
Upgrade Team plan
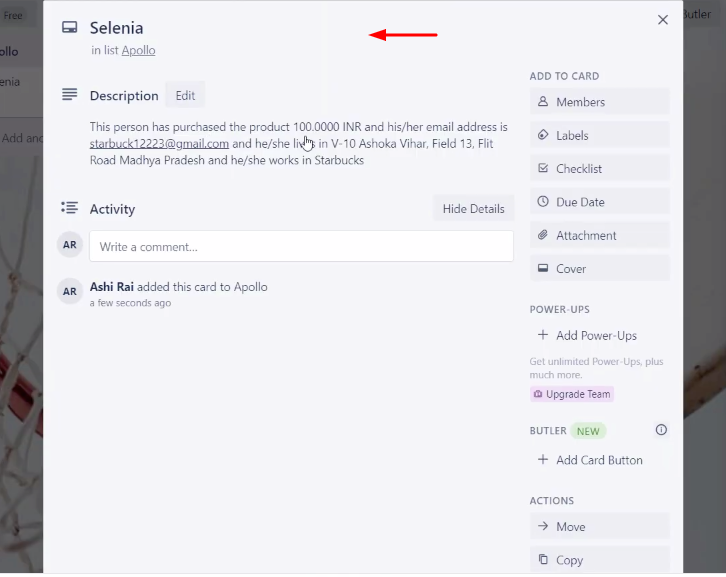click(x=572, y=394)
